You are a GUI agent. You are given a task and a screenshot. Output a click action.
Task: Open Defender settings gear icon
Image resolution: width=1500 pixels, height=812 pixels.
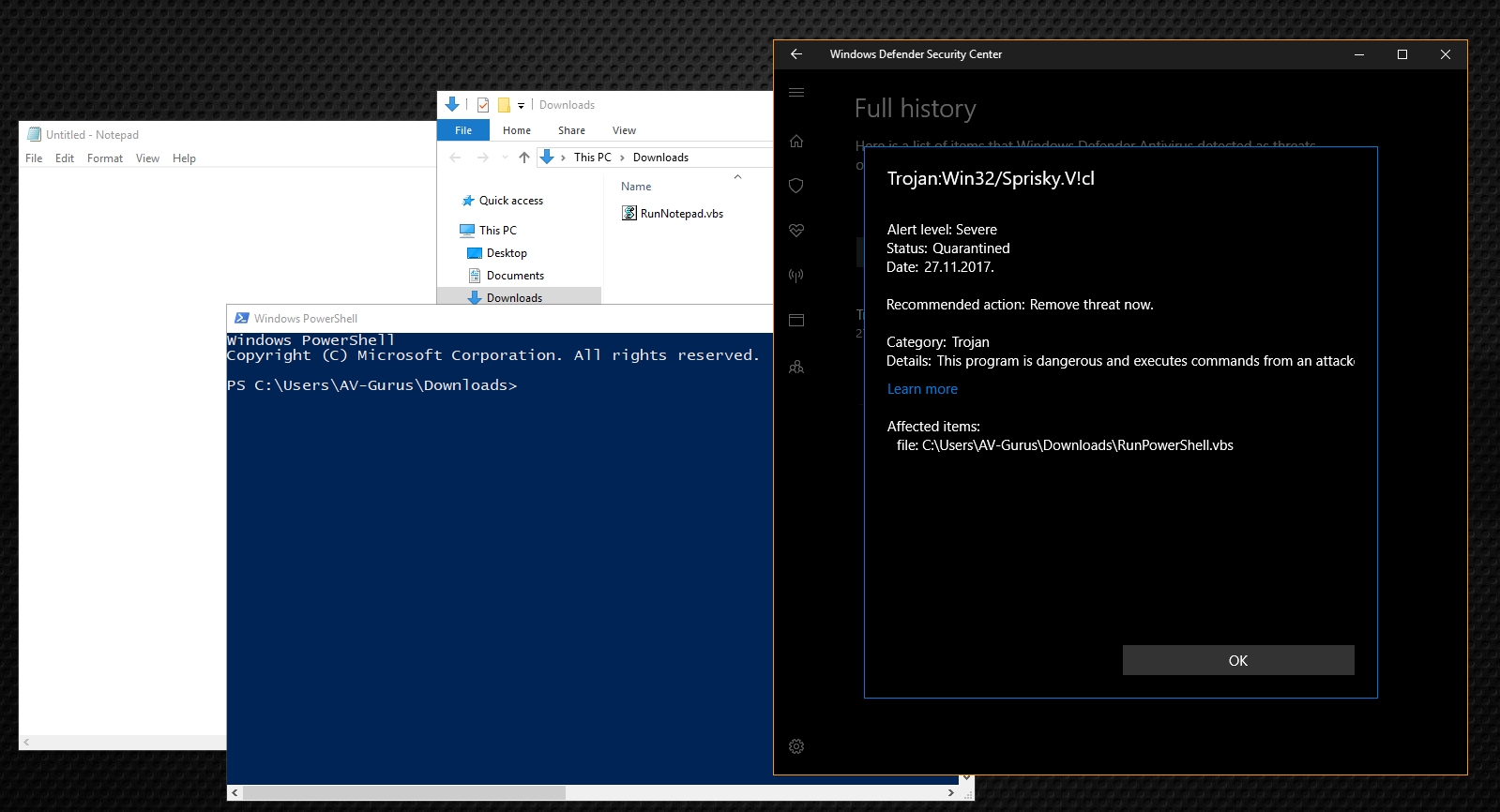click(796, 746)
